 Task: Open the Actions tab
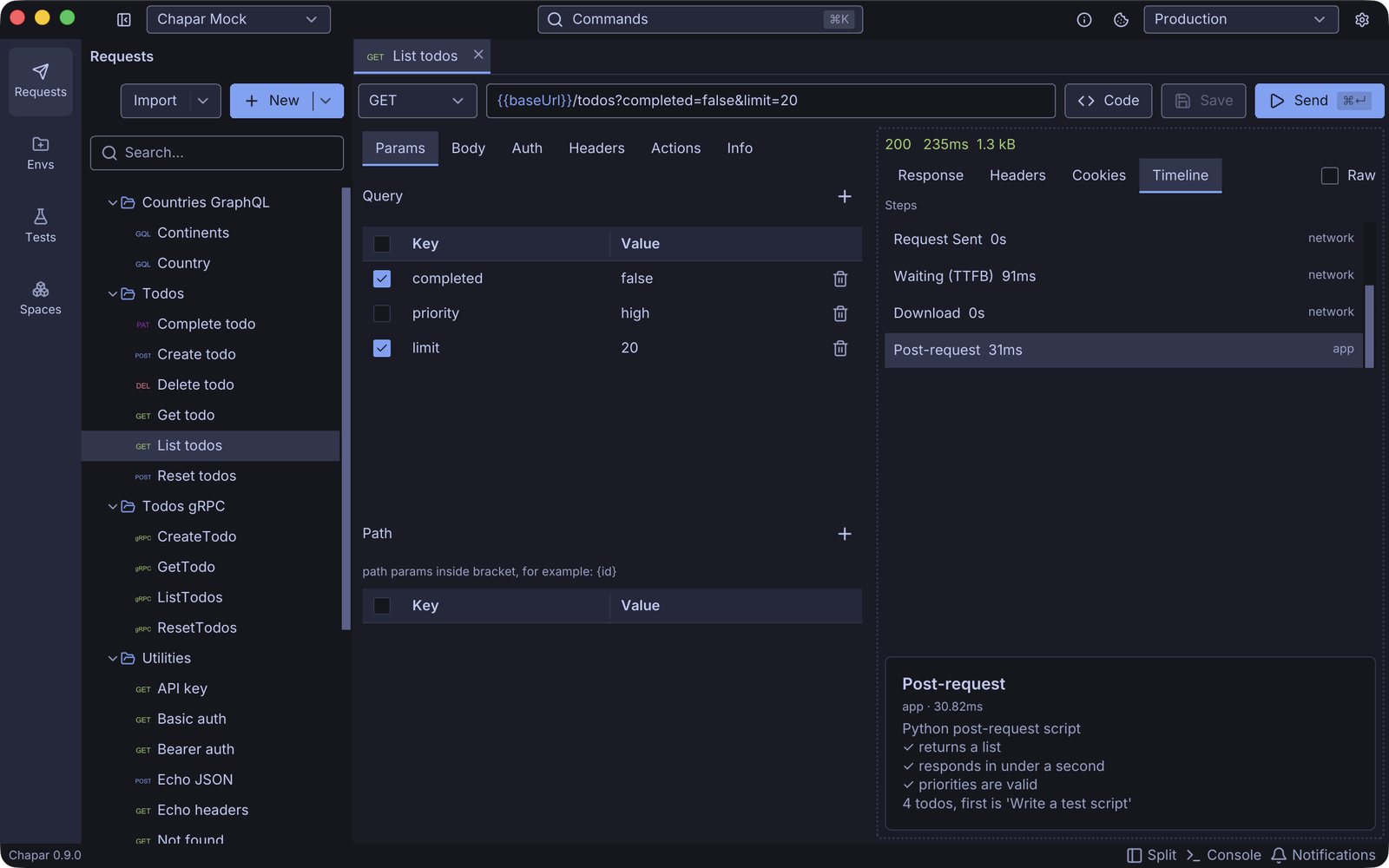pos(675,148)
